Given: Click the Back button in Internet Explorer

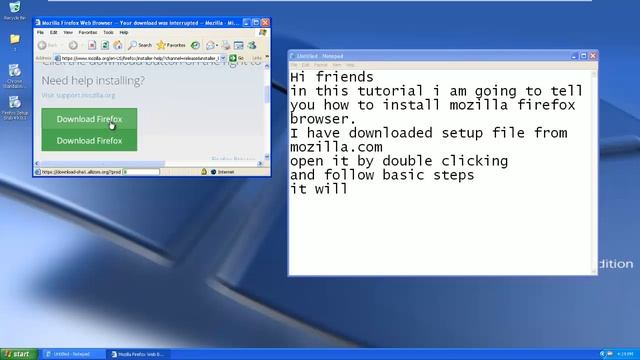Looking at the screenshot, I should pyautogui.click(x=47, y=45).
